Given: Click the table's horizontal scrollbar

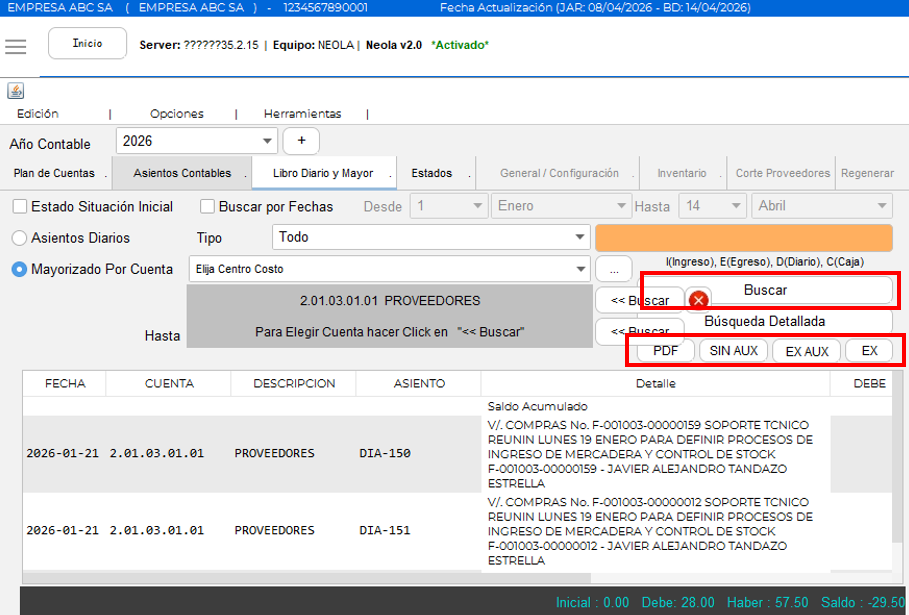Looking at the screenshot, I should point(307,578).
